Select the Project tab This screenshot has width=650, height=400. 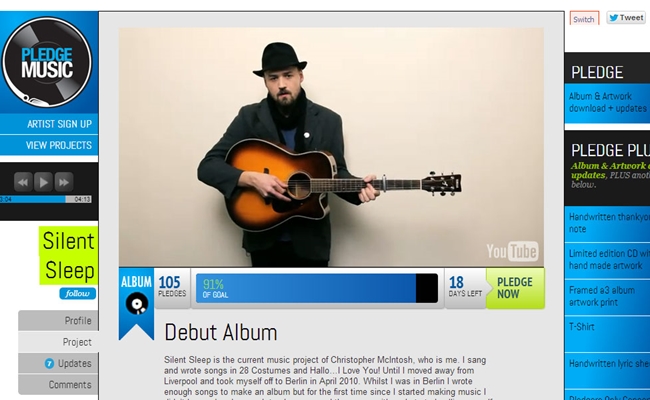[58, 342]
